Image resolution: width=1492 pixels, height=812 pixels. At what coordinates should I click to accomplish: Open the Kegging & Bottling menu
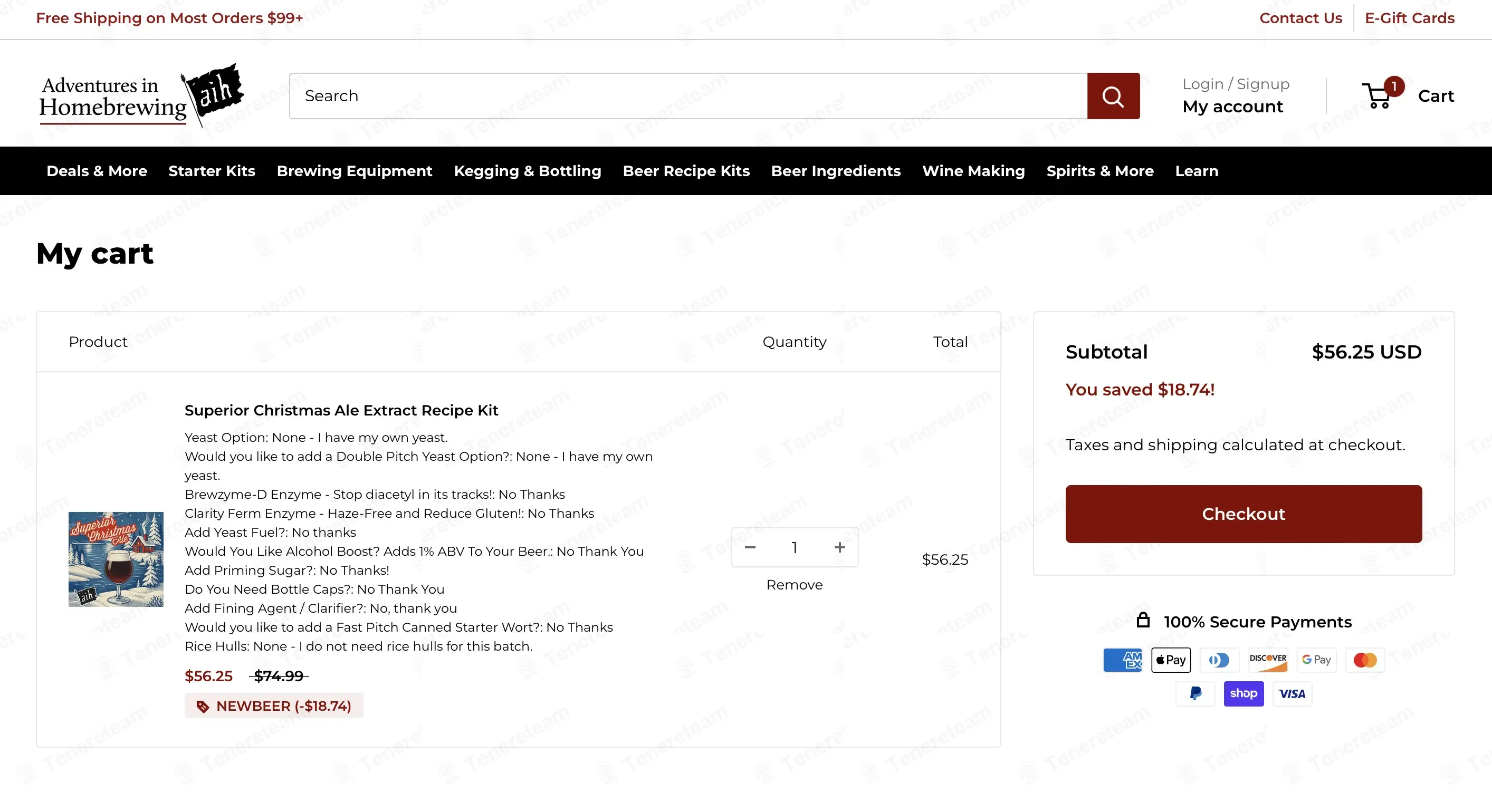coord(528,171)
